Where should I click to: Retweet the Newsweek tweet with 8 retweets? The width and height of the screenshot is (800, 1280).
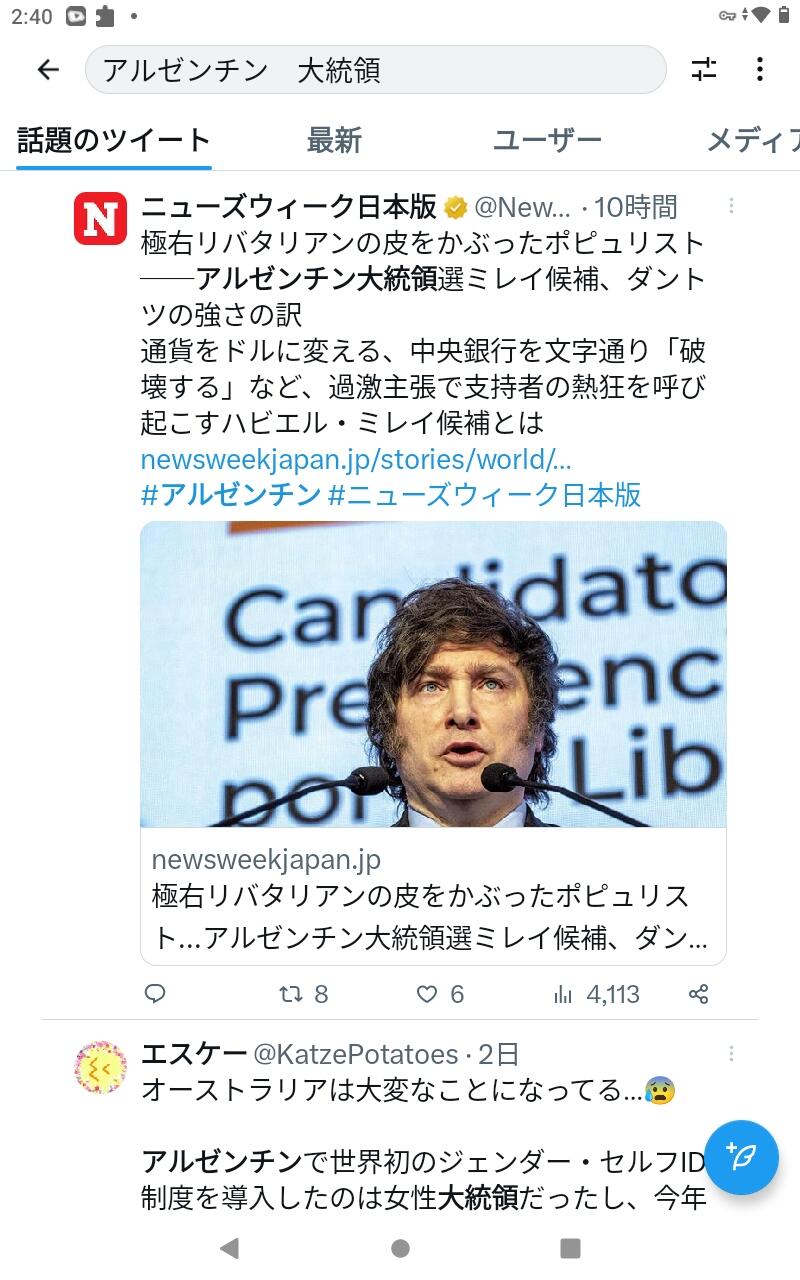[x=303, y=994]
